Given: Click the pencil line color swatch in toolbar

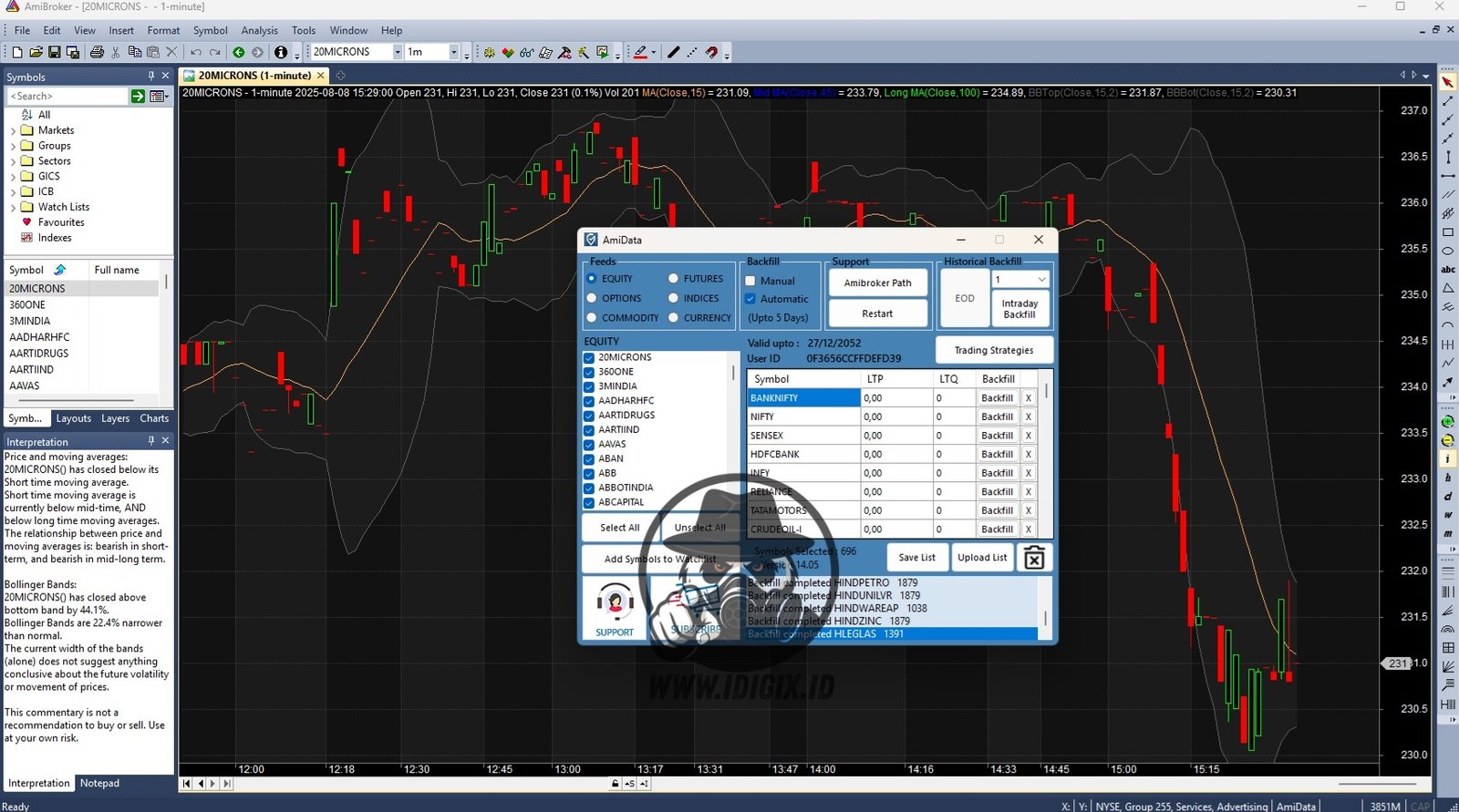Looking at the screenshot, I should pos(640,52).
